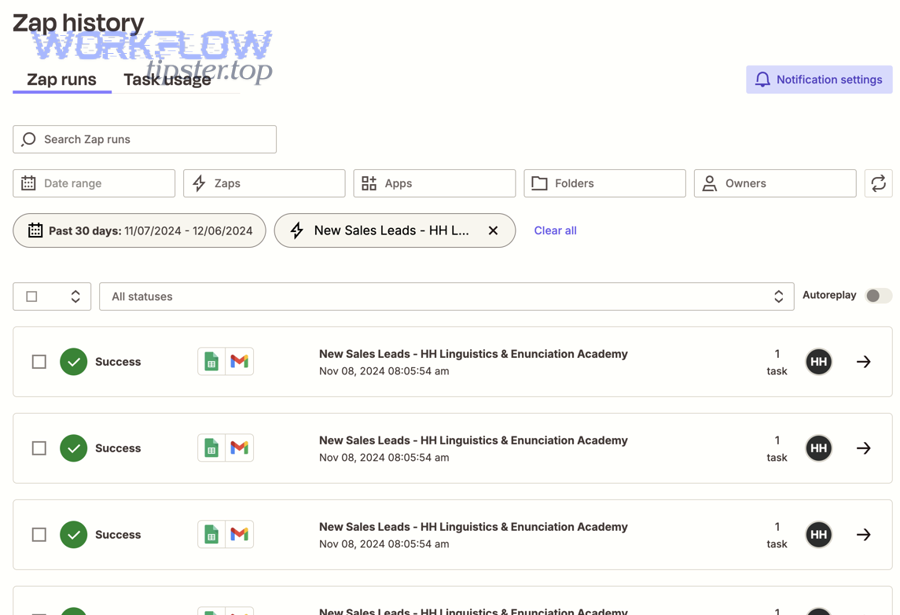Click Gmail icon in first run
900x615 pixels.
click(x=239, y=362)
